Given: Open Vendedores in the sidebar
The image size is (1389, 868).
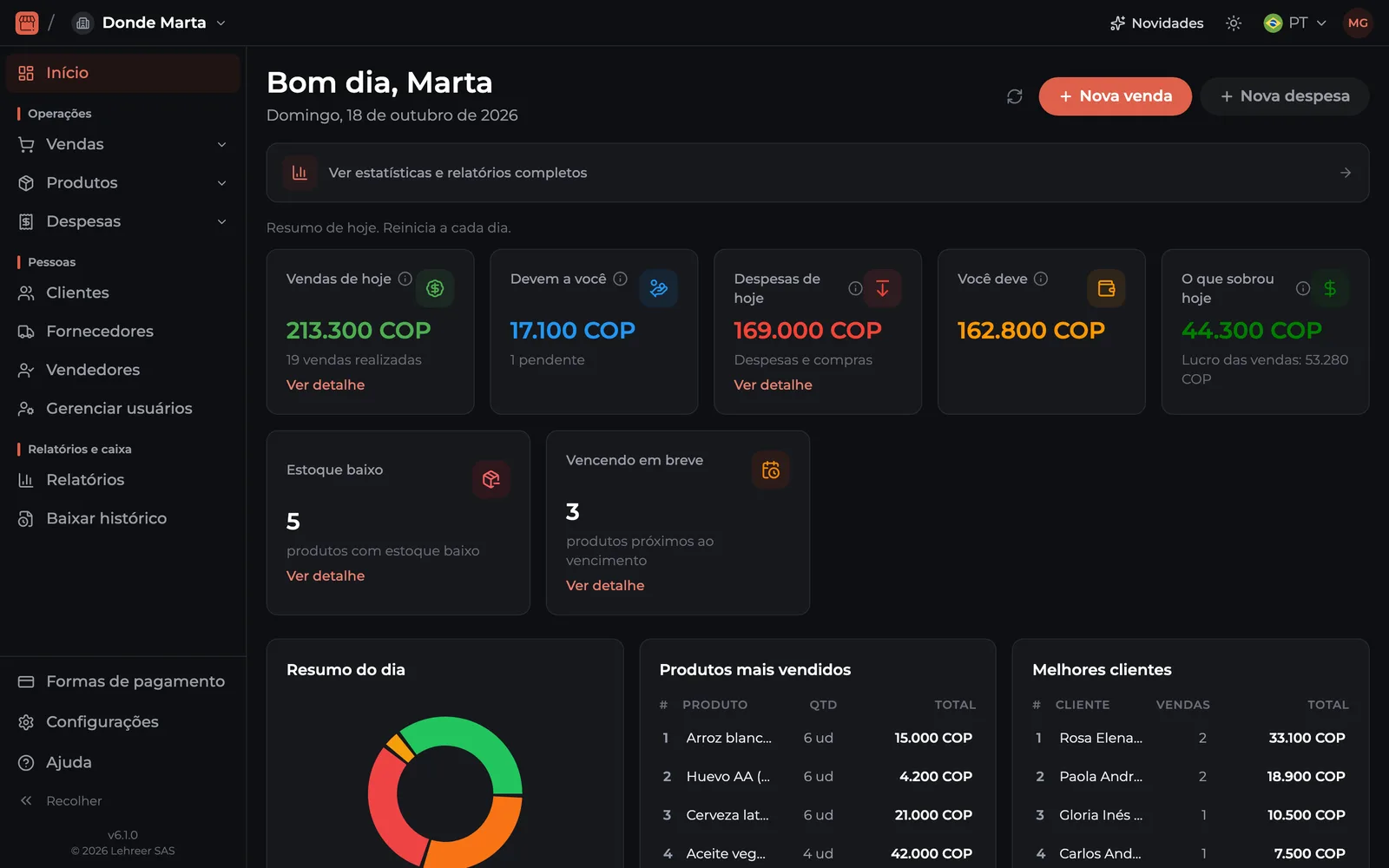Looking at the screenshot, I should tap(123, 370).
